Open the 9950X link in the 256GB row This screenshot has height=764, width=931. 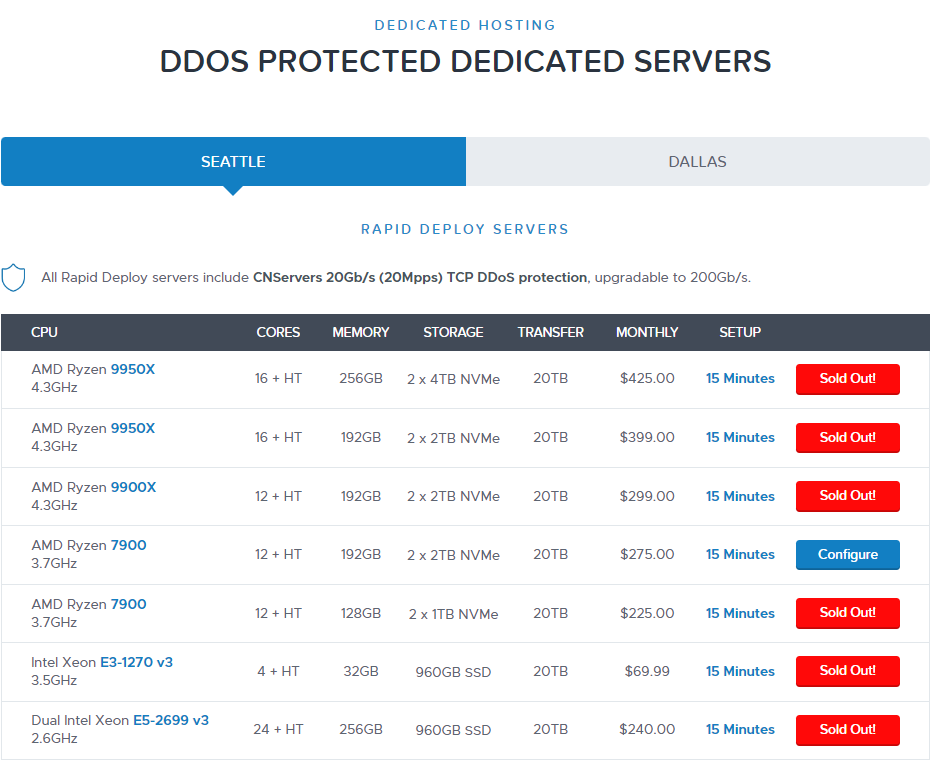(132, 369)
